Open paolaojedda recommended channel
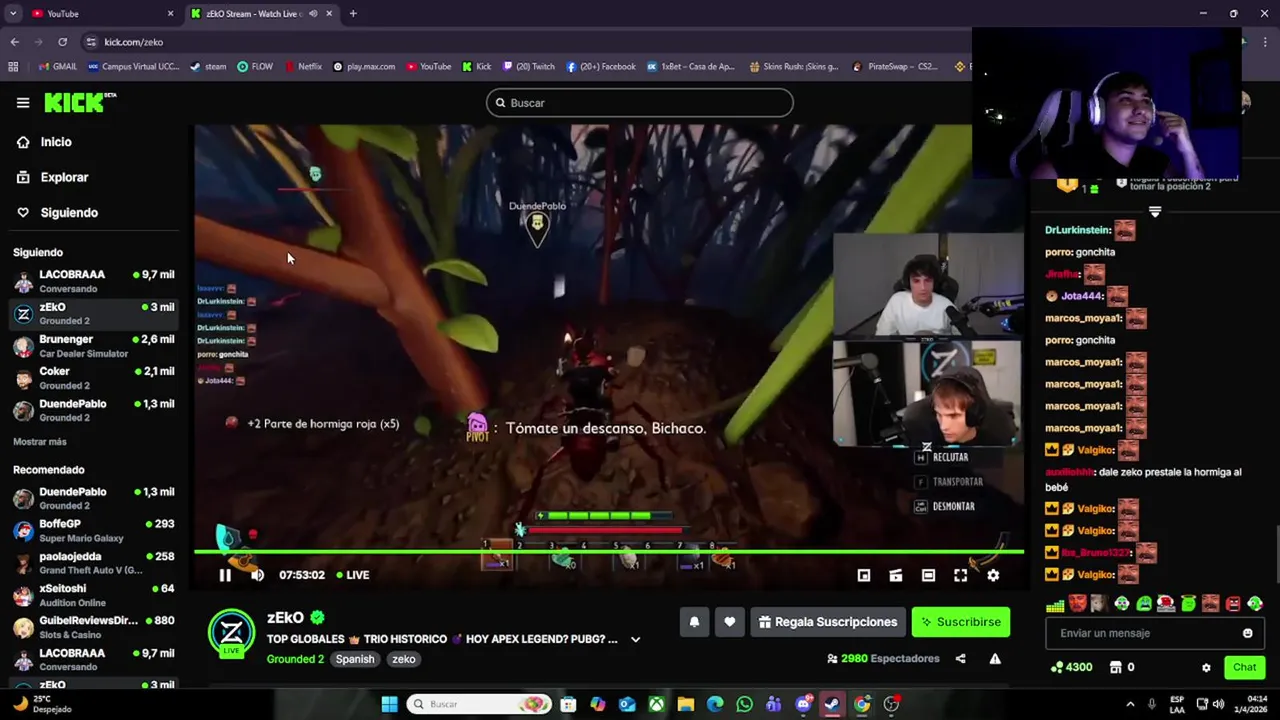The height and width of the screenshot is (720, 1280). (93, 563)
